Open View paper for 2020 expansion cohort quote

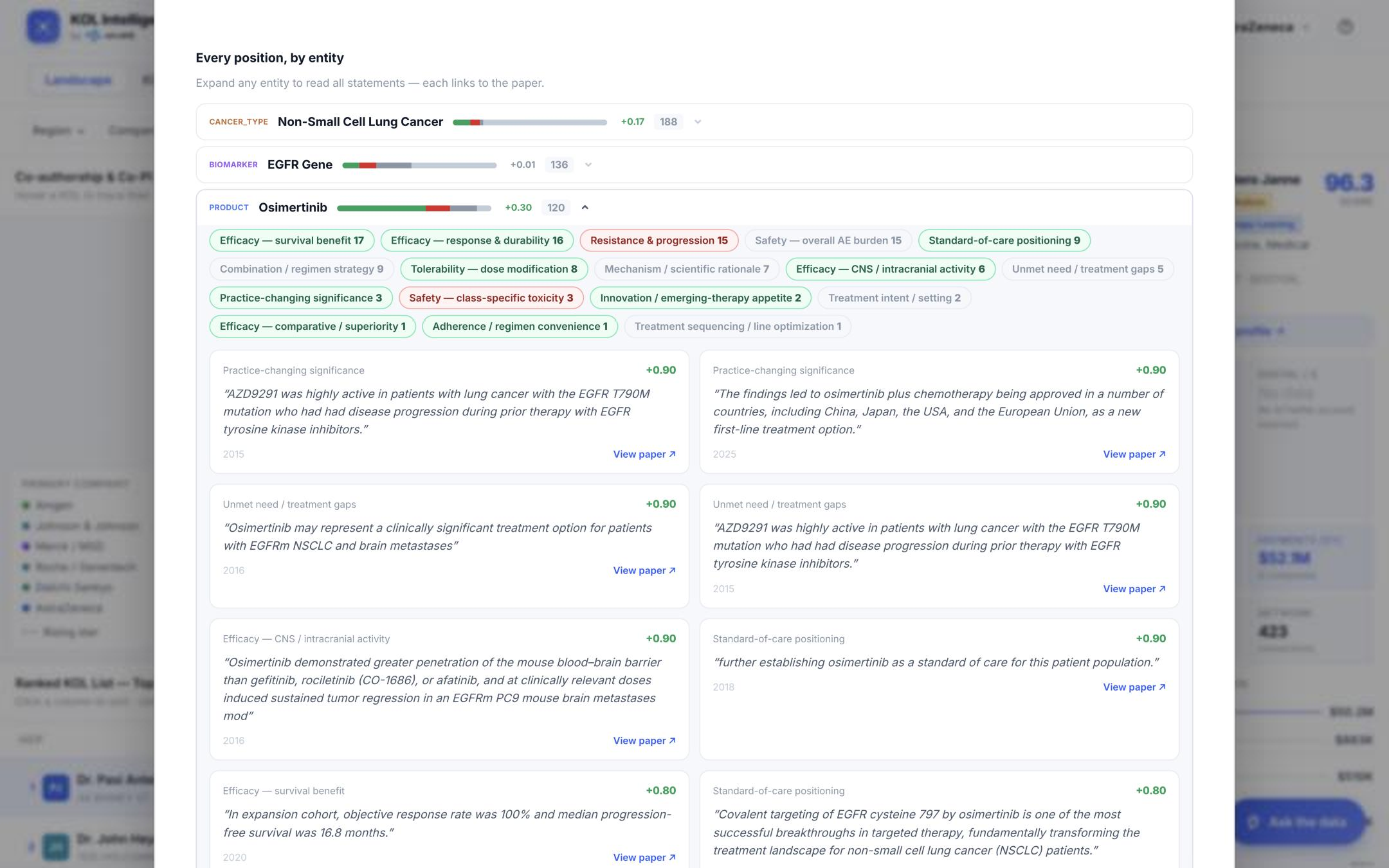click(644, 857)
